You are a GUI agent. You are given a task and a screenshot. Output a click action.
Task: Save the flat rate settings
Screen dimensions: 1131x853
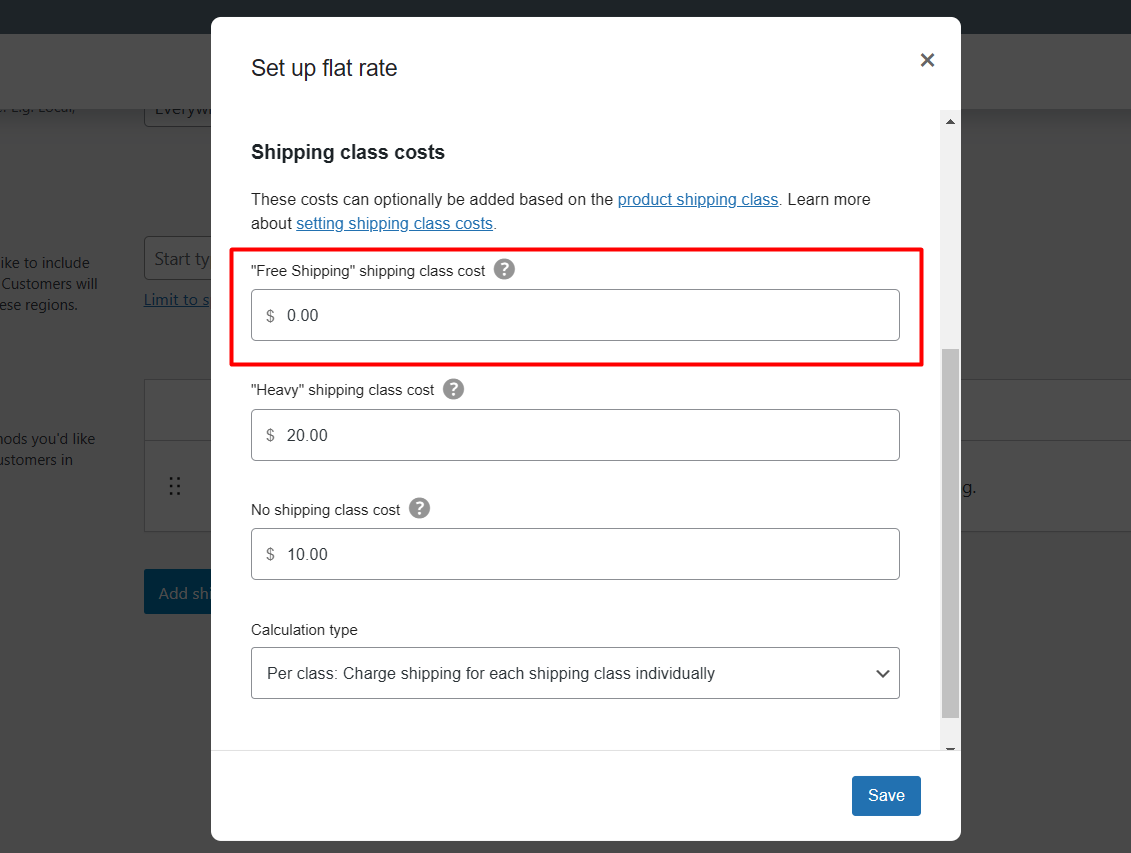click(x=886, y=796)
